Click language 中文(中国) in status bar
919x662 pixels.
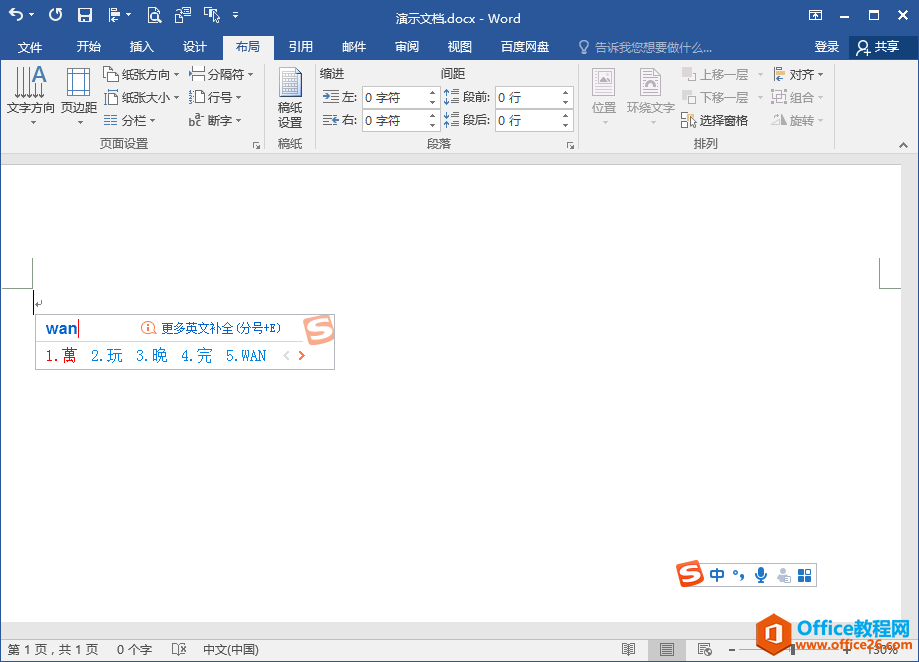231,650
